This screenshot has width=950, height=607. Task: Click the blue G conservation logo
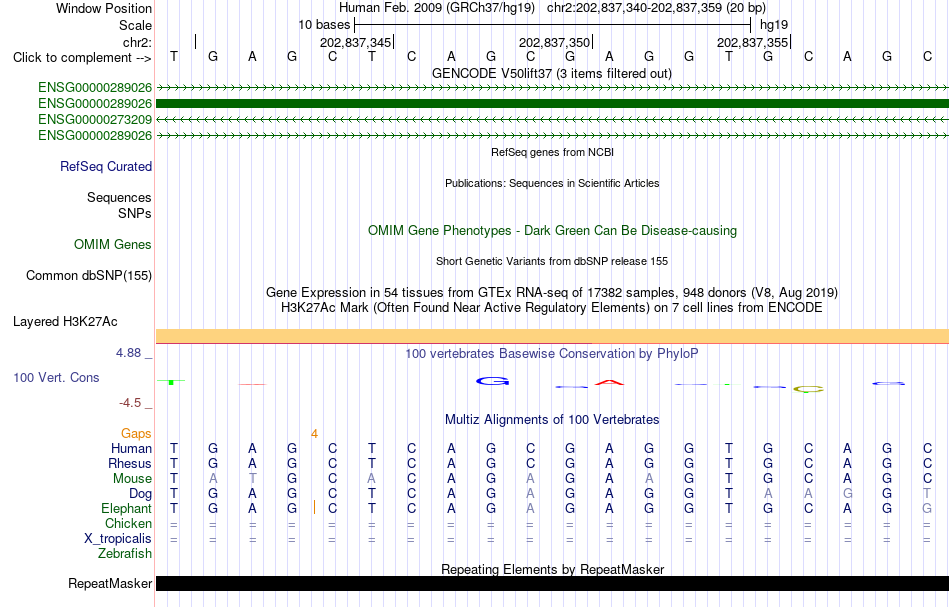pyautogui.click(x=493, y=381)
